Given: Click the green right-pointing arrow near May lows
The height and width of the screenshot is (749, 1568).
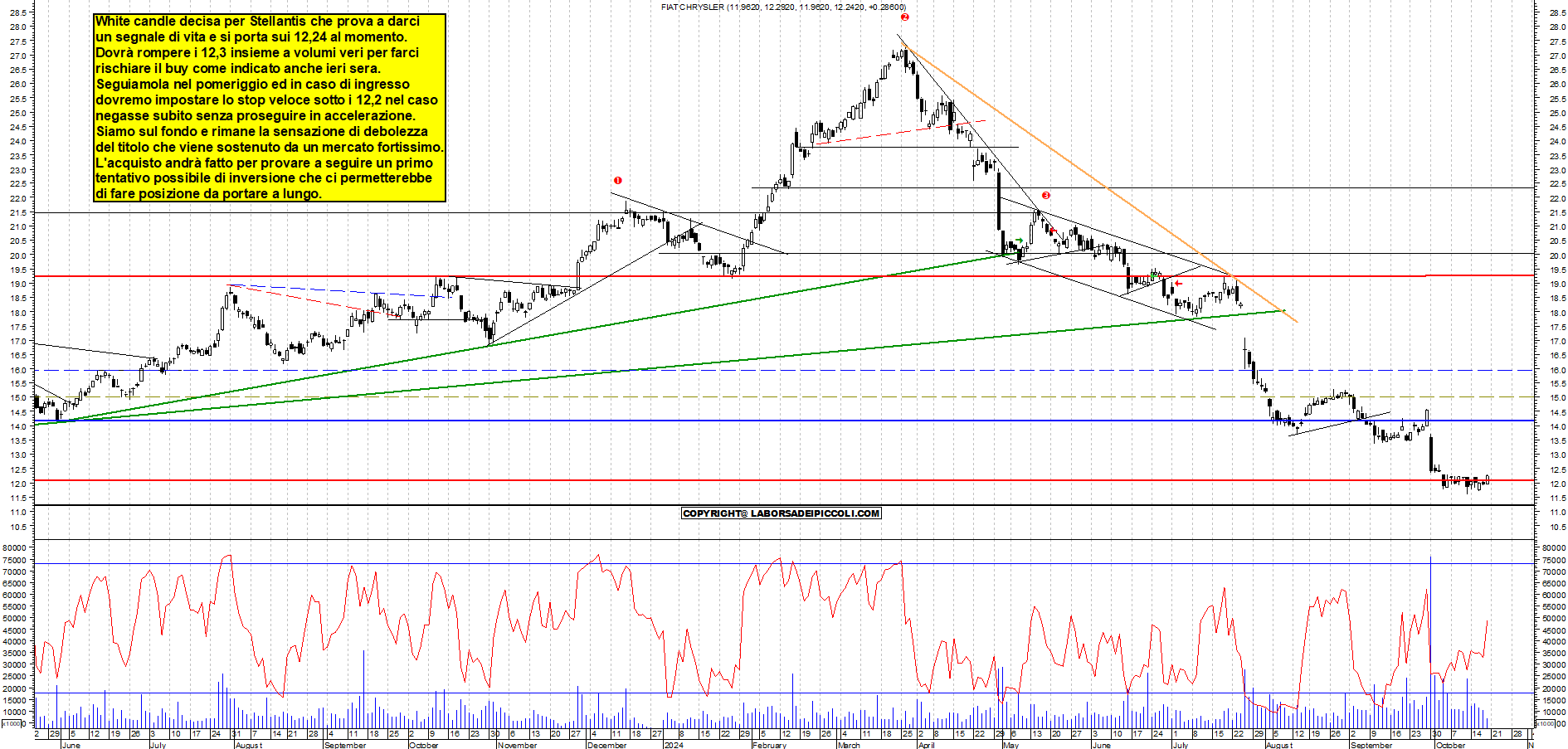Looking at the screenshot, I should tap(1019, 241).
